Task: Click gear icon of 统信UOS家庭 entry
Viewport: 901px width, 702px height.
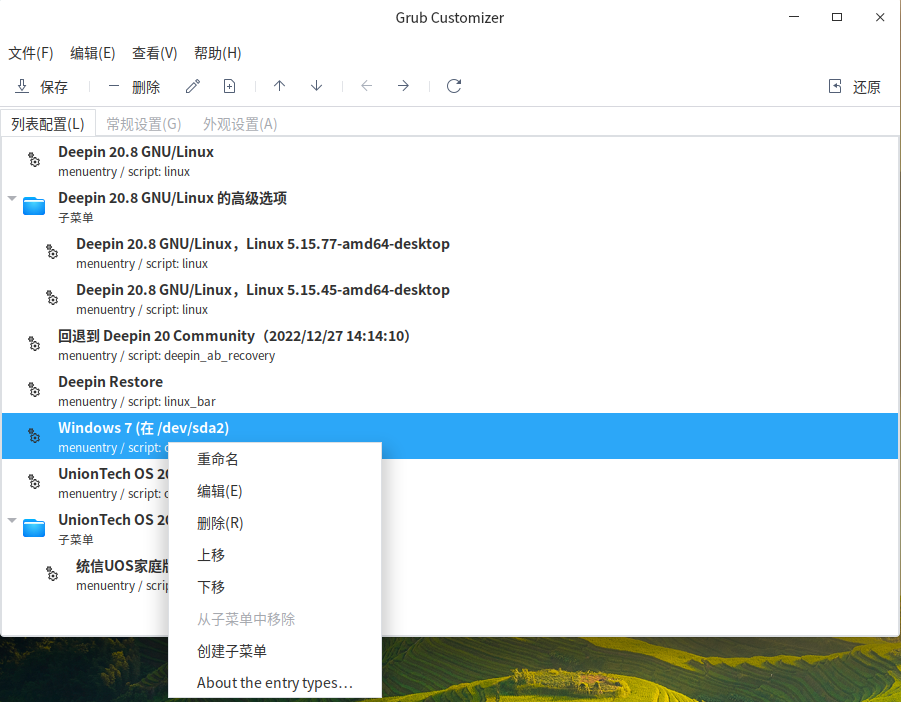Action: [x=52, y=573]
